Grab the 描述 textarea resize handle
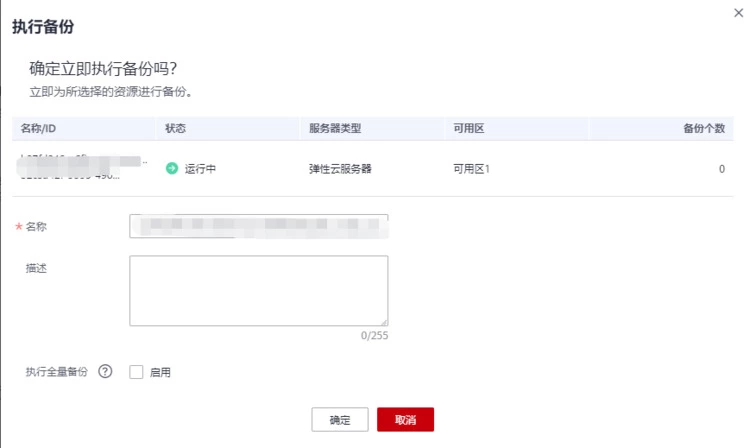Viewport: 750px width, 448px height. click(x=383, y=321)
